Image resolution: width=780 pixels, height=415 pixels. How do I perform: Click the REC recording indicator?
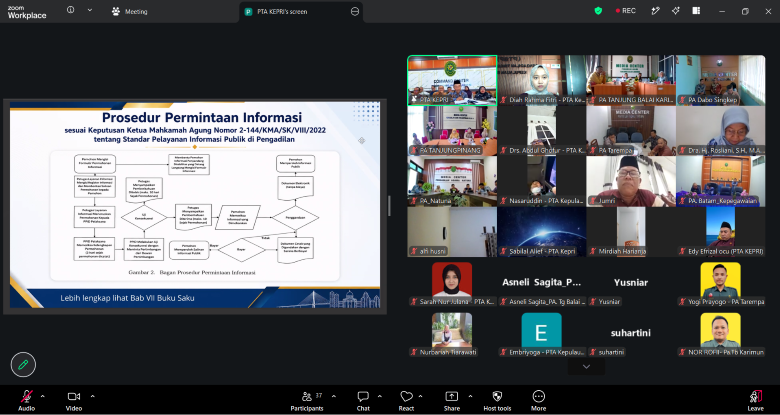click(625, 10)
